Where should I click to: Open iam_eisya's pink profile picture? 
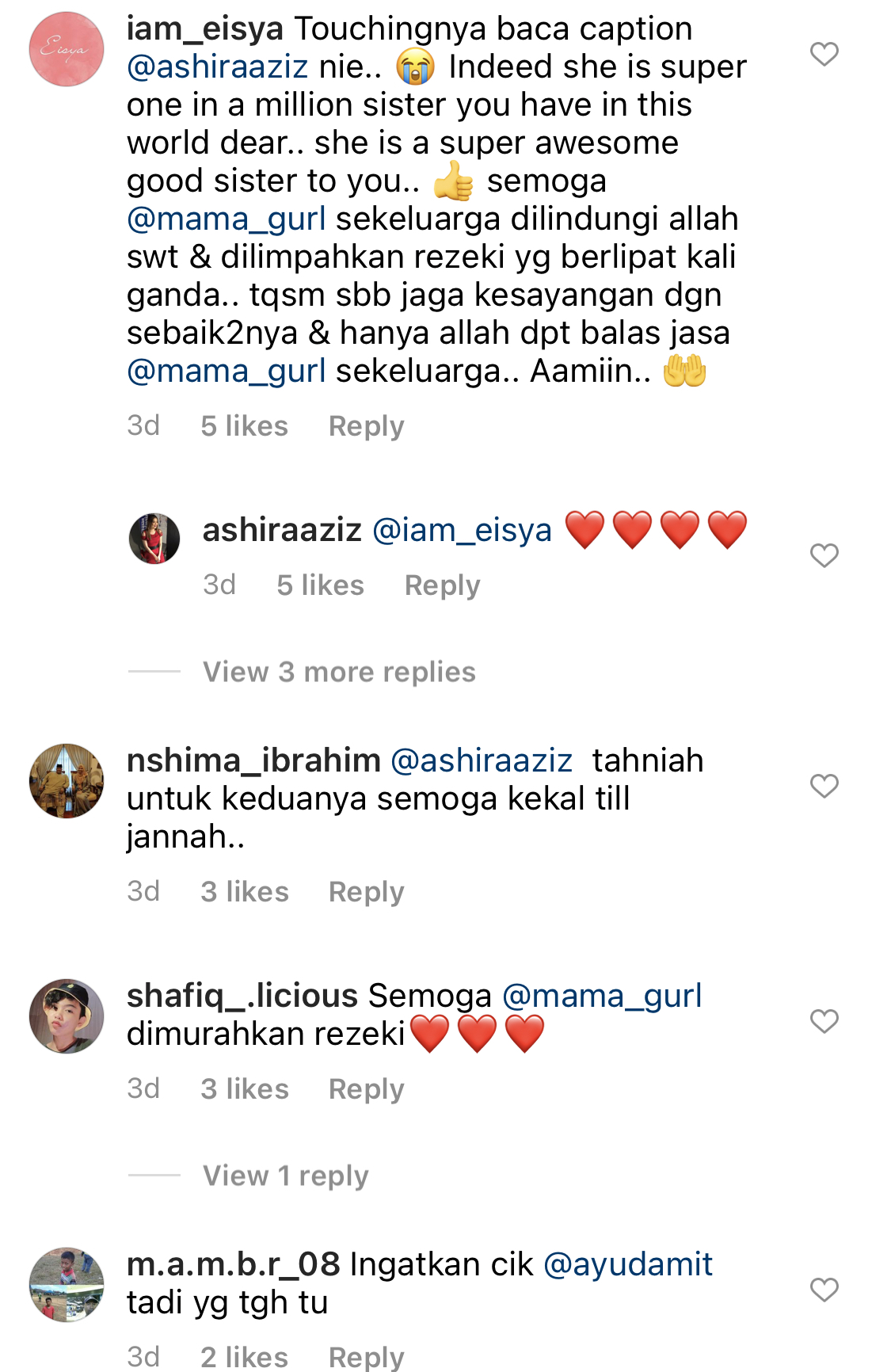67,49
